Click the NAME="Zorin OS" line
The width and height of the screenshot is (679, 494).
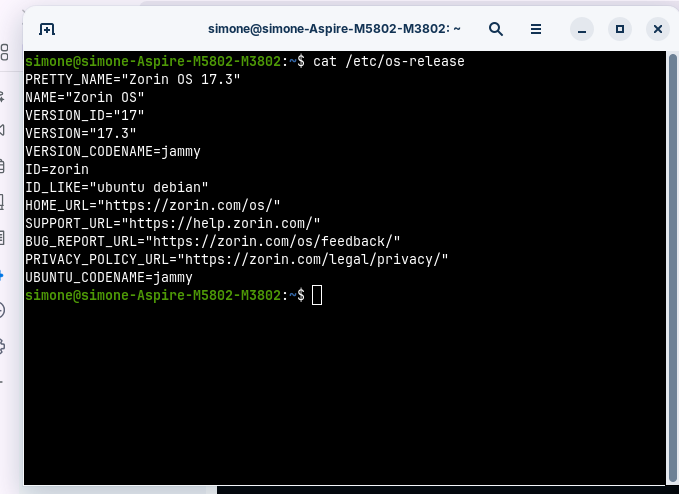(x=84, y=97)
